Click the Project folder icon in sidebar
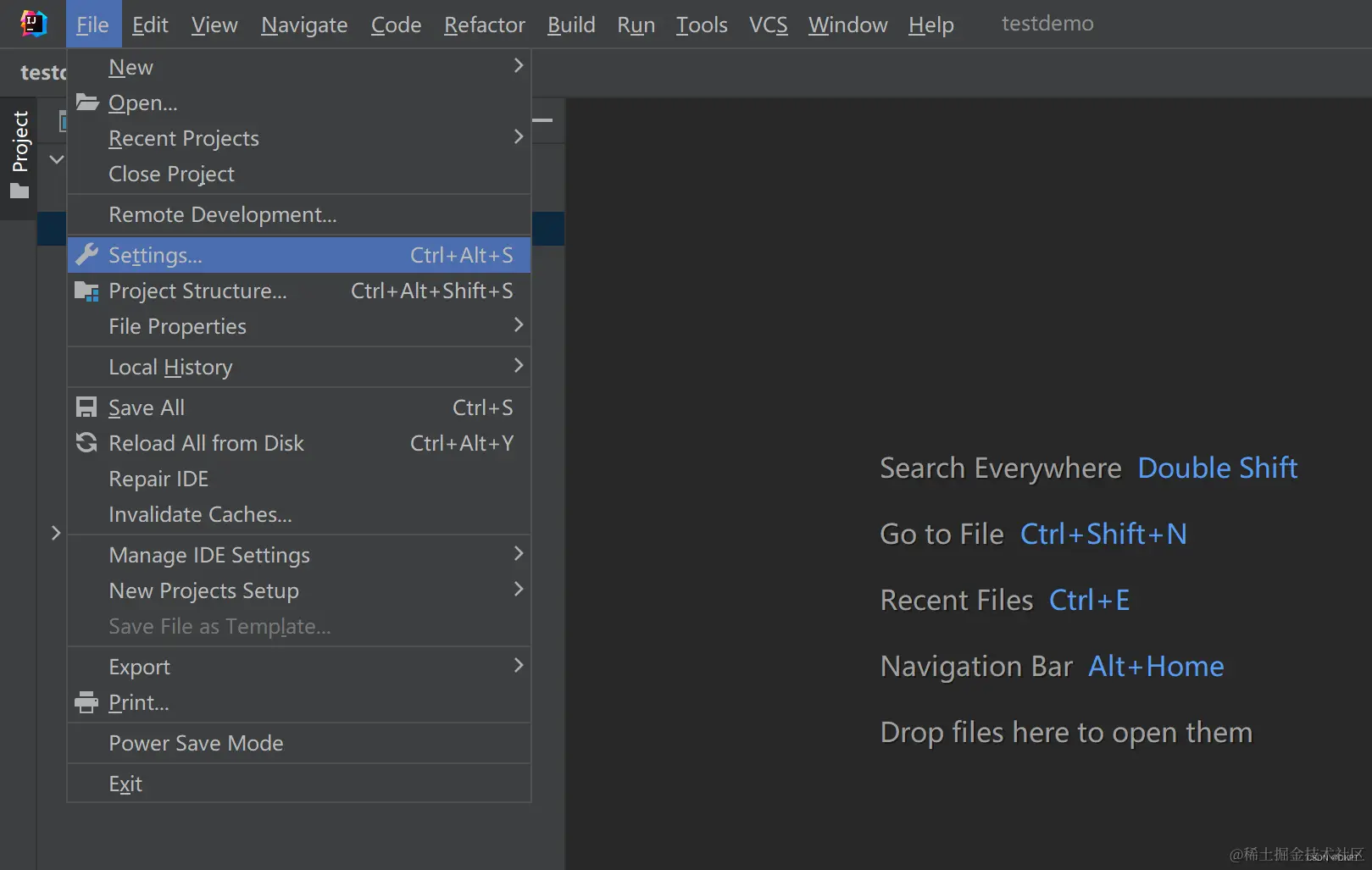1372x870 pixels. (x=19, y=191)
